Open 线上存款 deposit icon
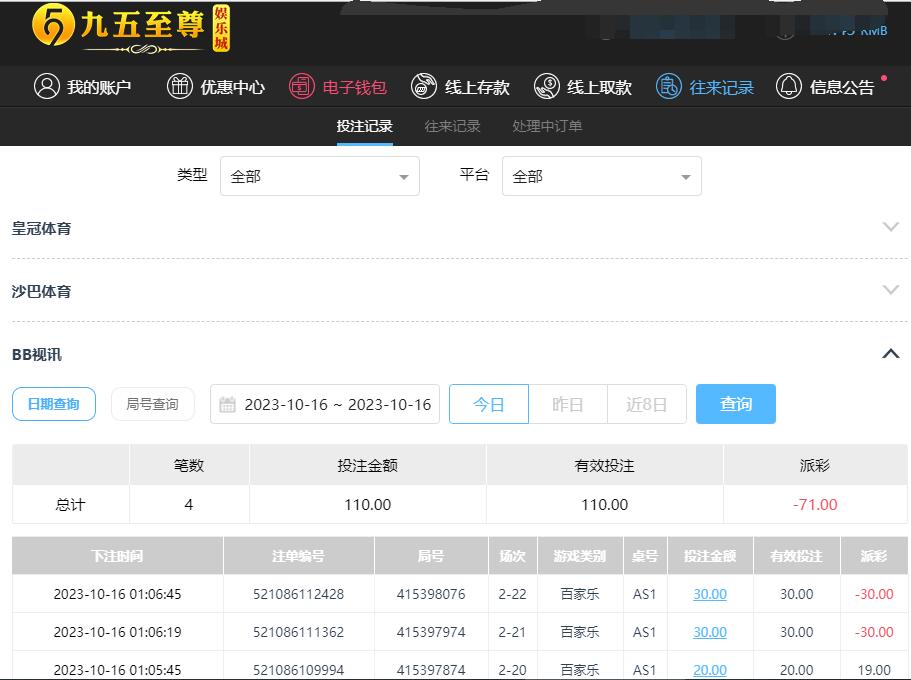Viewport: 911px width, 680px height. coord(424,86)
